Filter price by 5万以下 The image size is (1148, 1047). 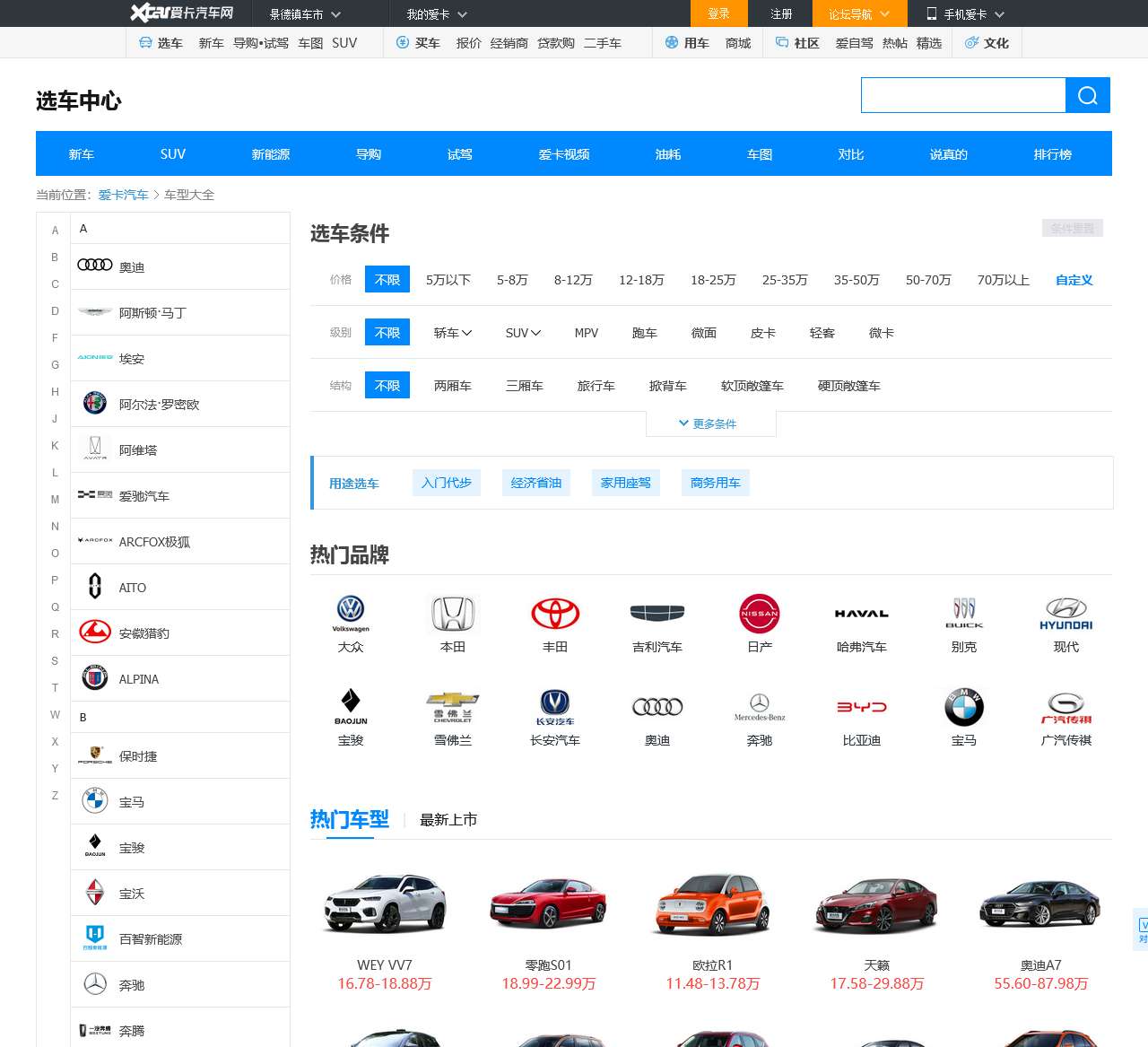(x=448, y=280)
